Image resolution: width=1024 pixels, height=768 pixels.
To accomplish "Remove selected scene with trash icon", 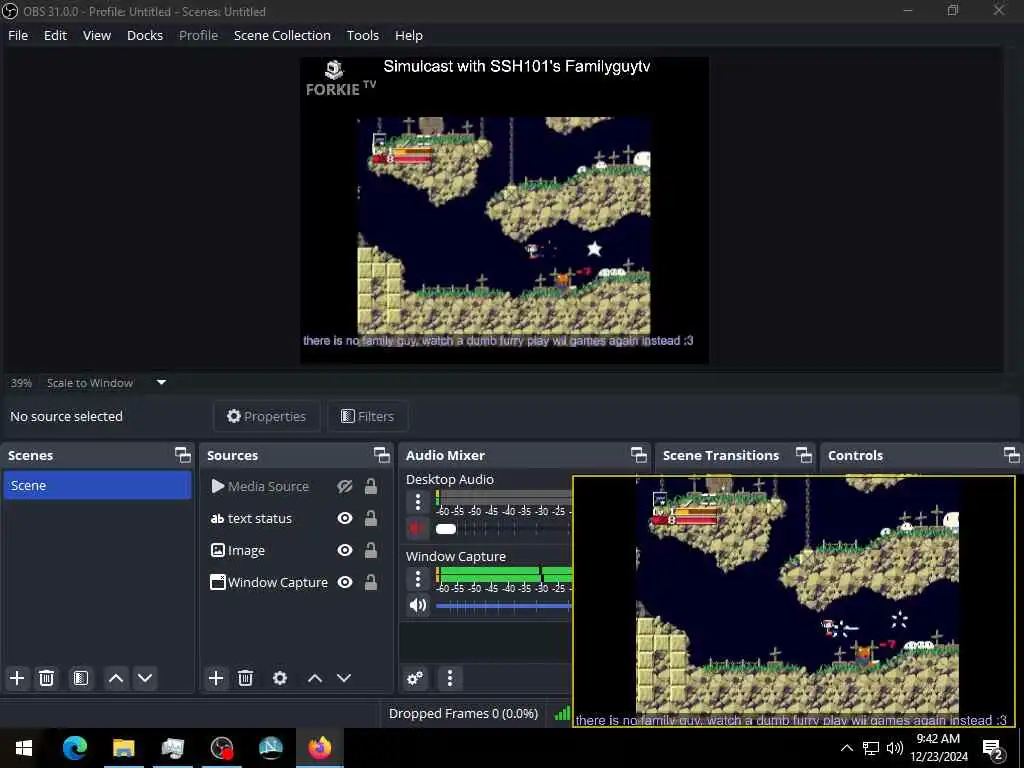I will click(x=46, y=678).
